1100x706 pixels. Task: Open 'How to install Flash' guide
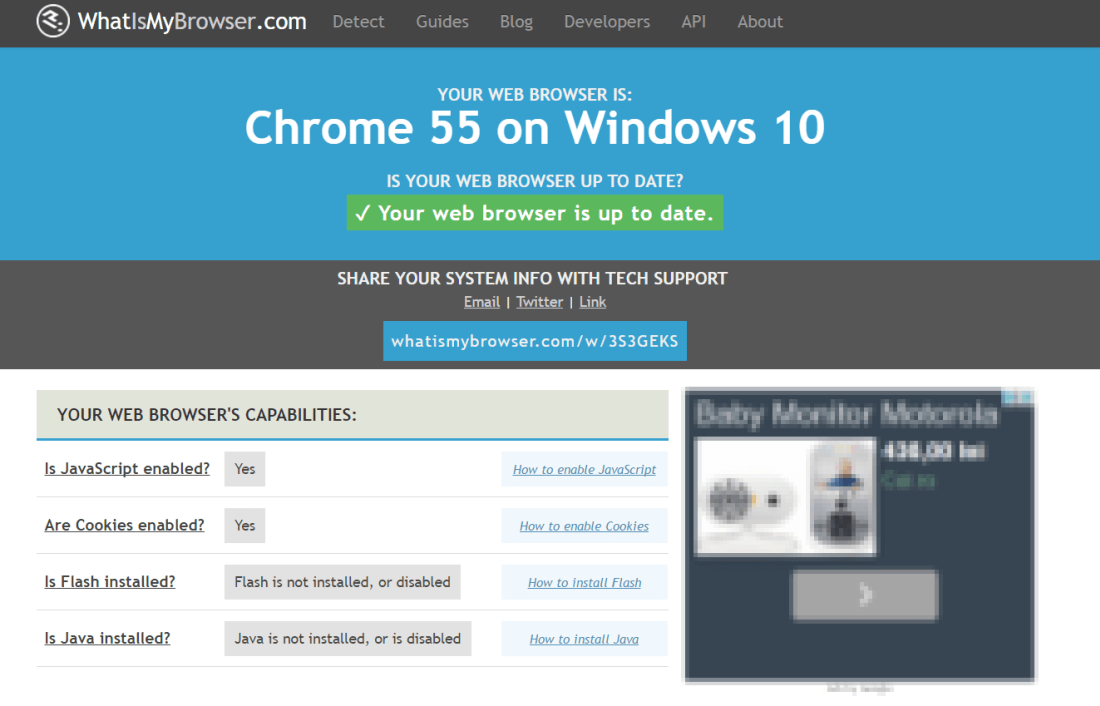pos(584,582)
